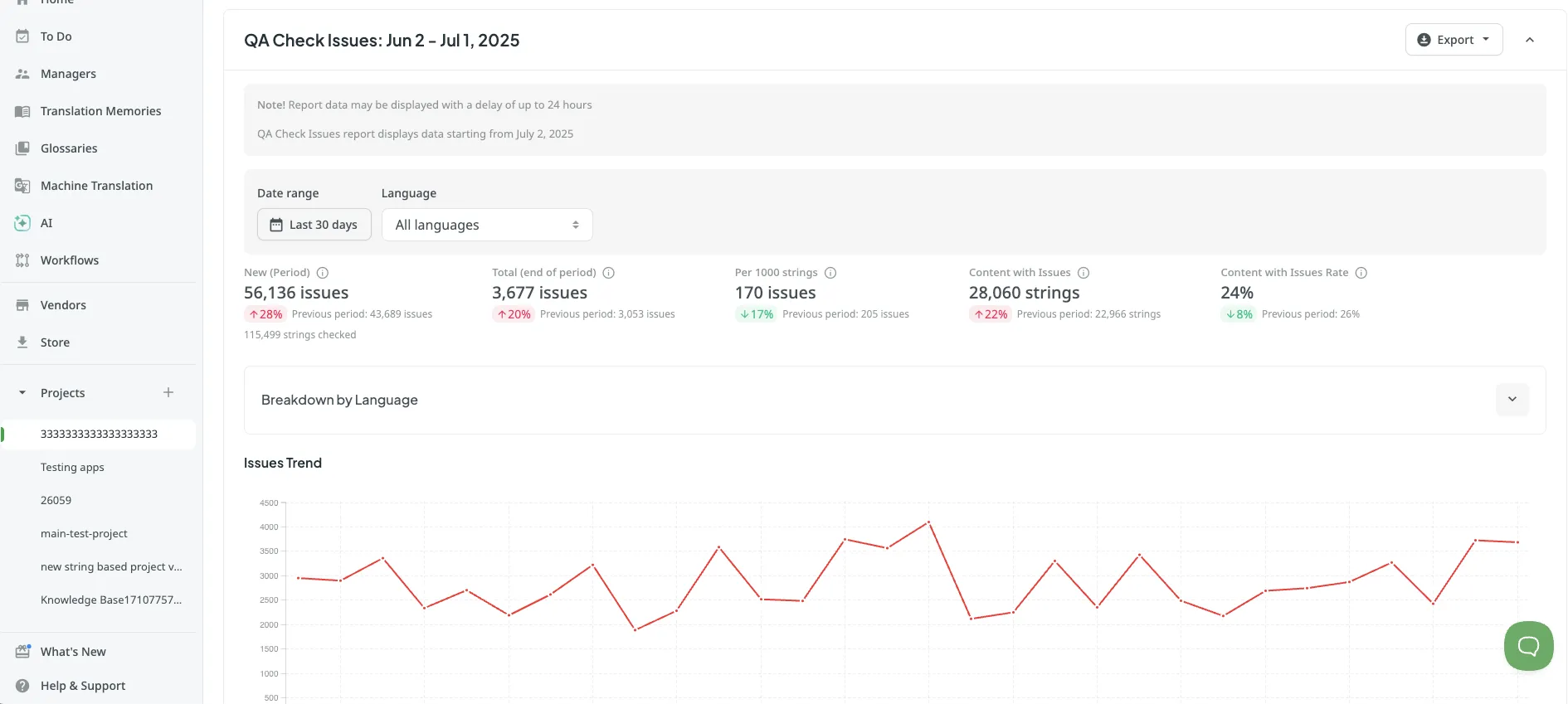
Task: Click peak data point on Issues Trend chart
Action: (928, 522)
